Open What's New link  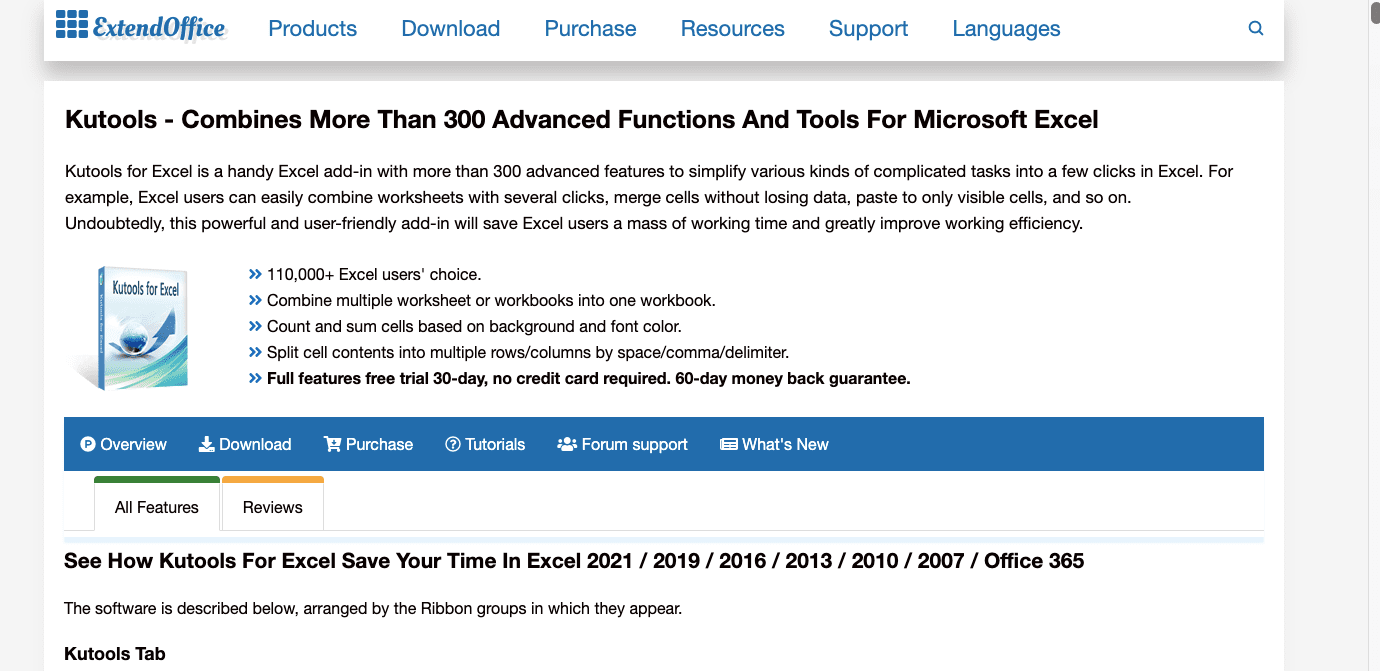774,444
